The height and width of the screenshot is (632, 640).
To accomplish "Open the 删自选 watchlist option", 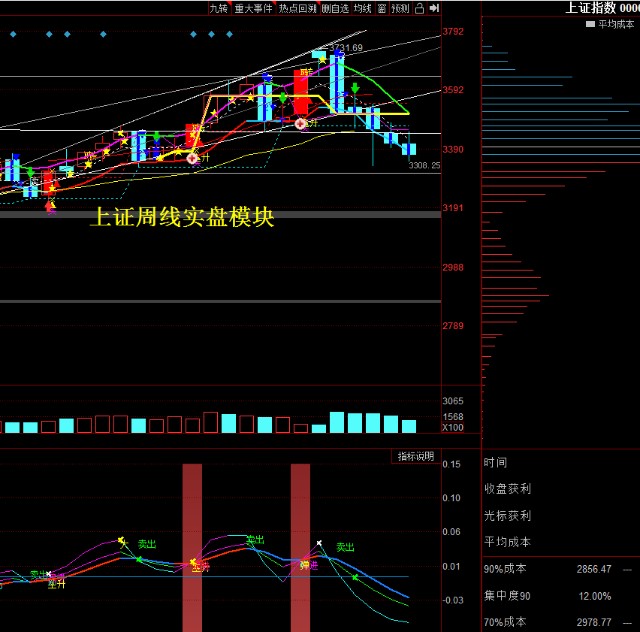I will 334,8.
